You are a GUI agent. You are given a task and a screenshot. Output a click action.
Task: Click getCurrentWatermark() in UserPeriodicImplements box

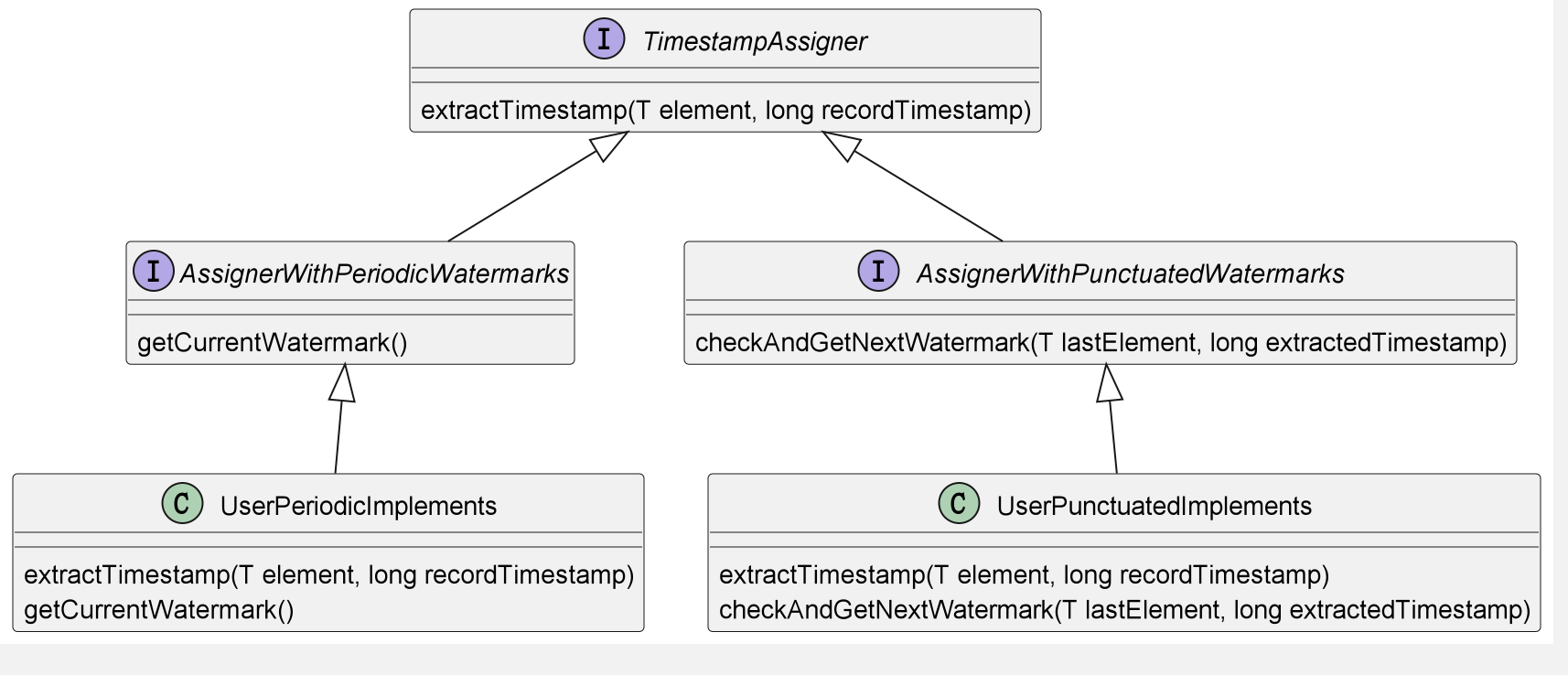coord(158,610)
